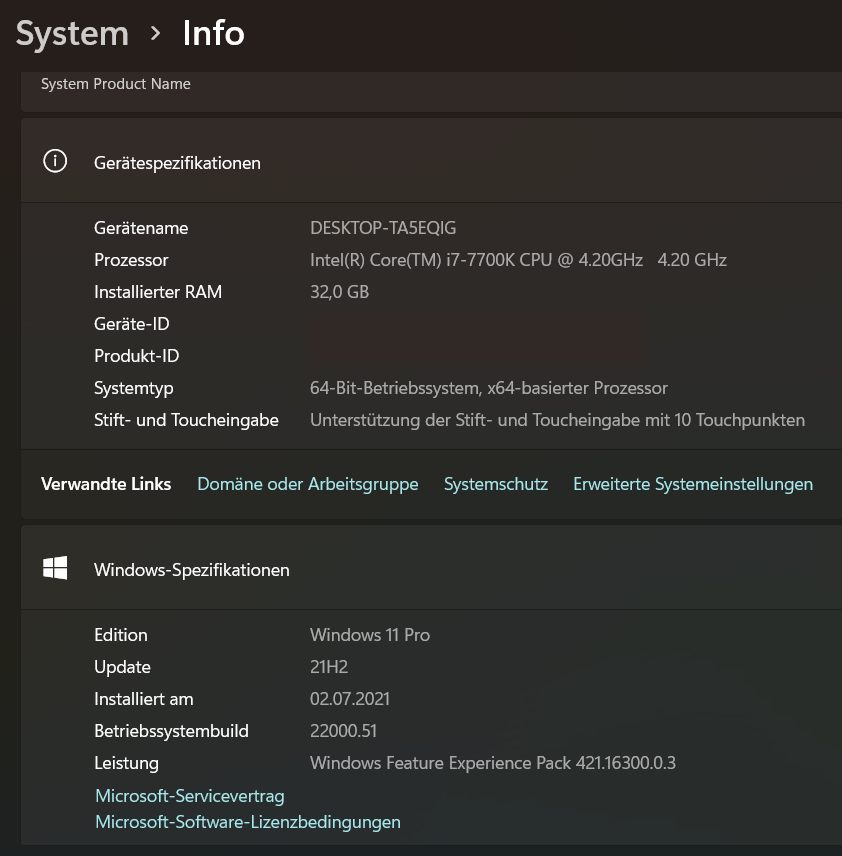
Task: Go back to System in the breadcrumb
Action: (x=72, y=34)
